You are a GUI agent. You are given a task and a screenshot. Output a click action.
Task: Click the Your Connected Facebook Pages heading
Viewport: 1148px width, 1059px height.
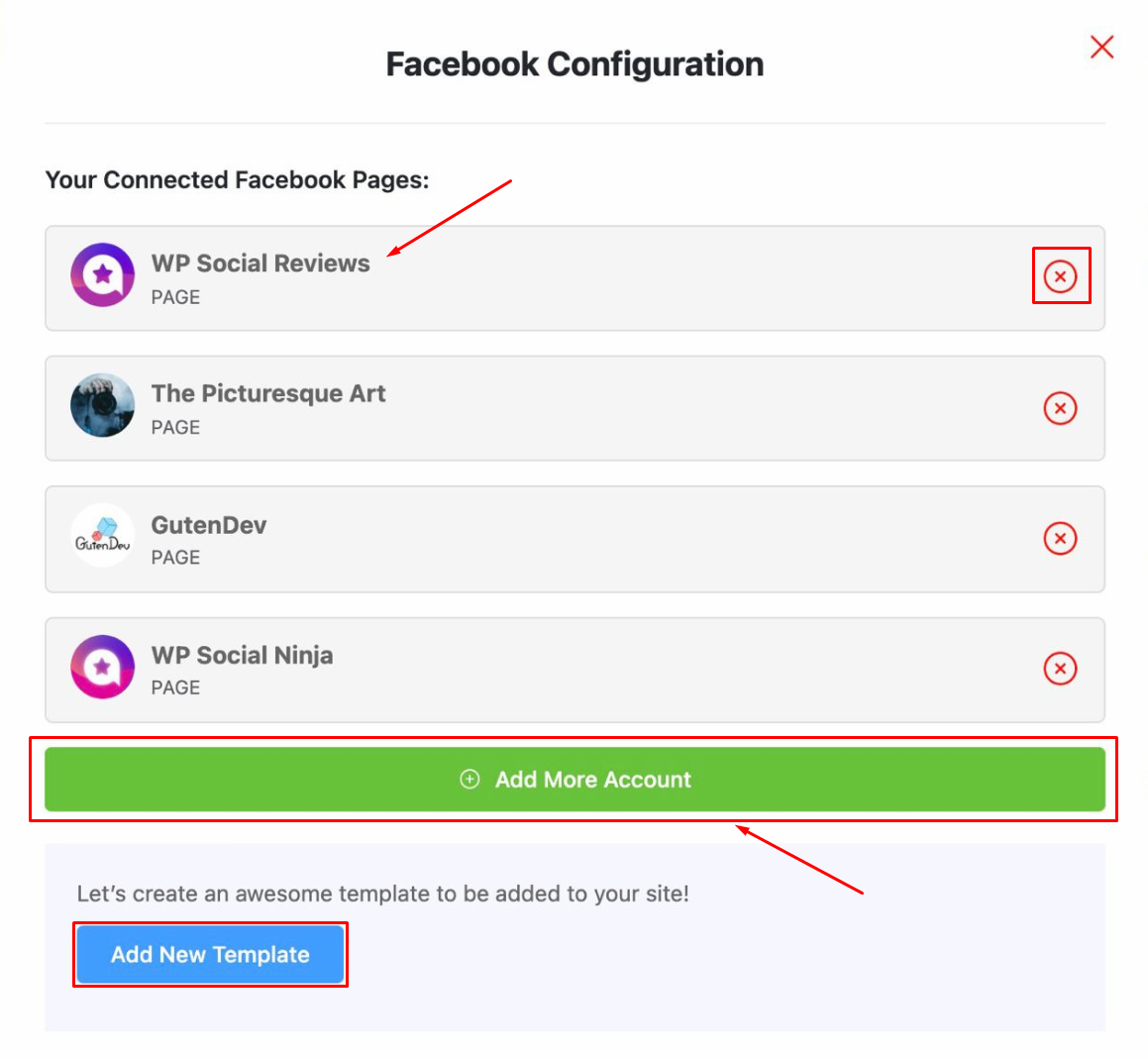[x=237, y=179]
